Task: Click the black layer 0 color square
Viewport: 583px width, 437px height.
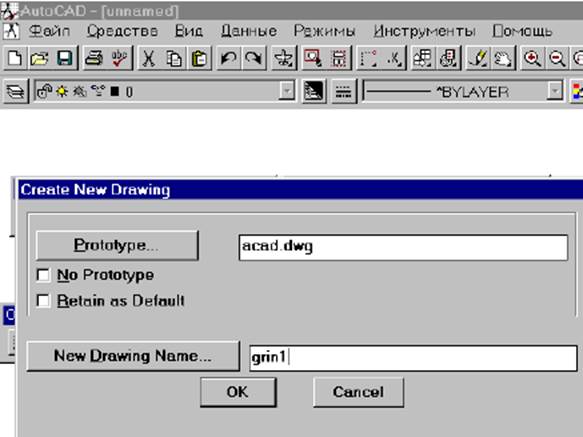Action: 115,91
